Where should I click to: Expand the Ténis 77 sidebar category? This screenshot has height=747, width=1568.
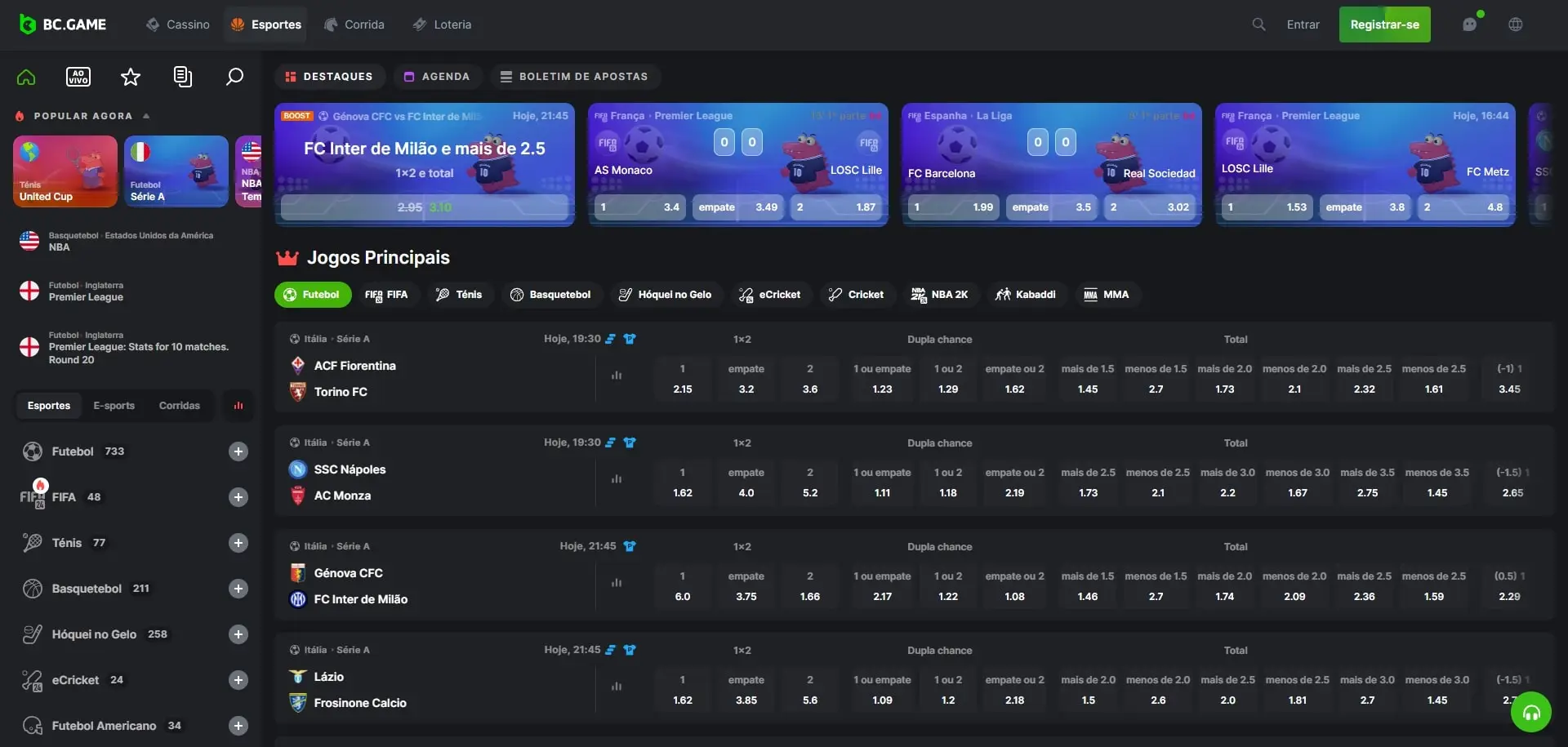(x=238, y=543)
